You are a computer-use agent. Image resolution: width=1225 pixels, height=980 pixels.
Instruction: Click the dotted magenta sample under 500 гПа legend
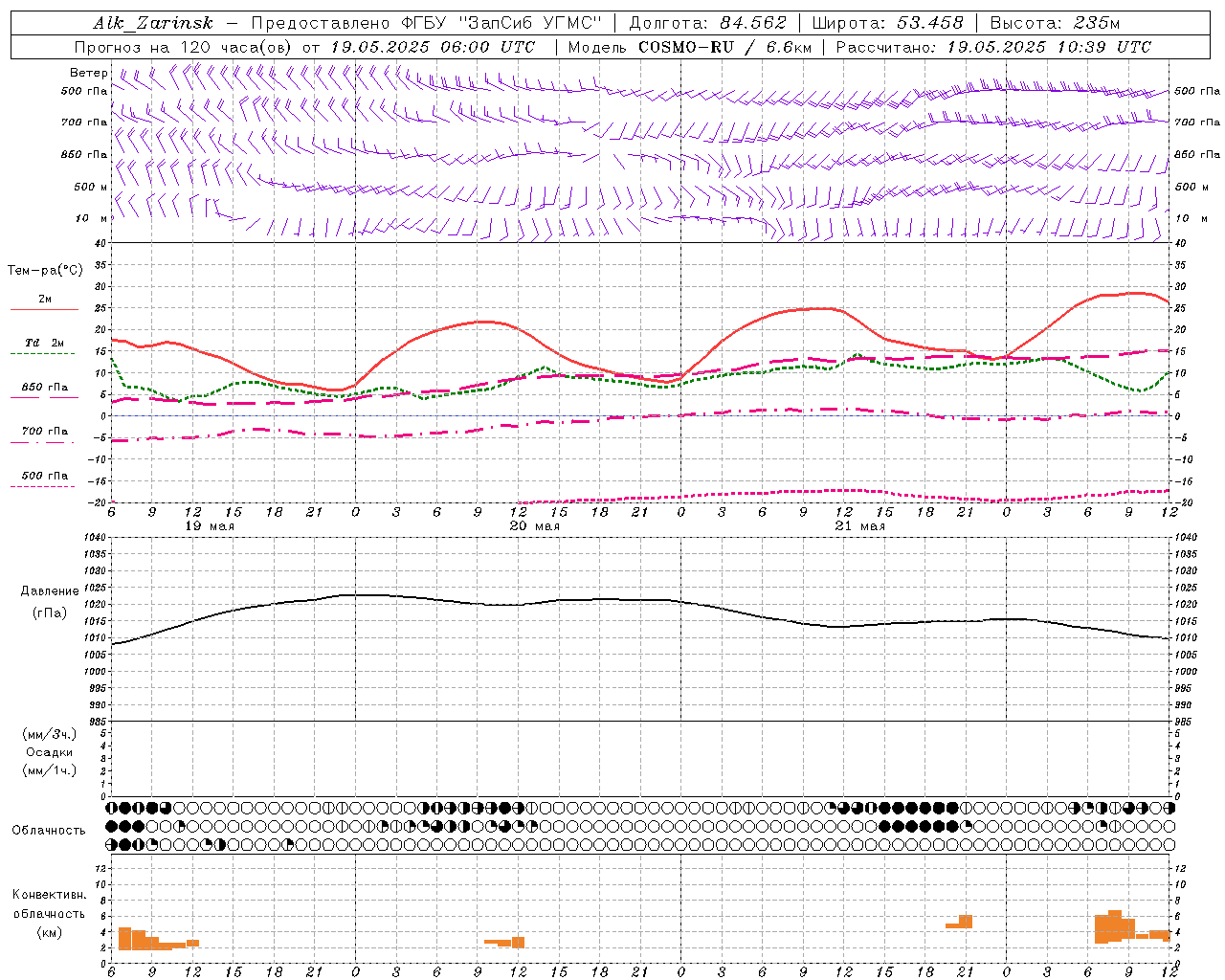tap(42, 486)
